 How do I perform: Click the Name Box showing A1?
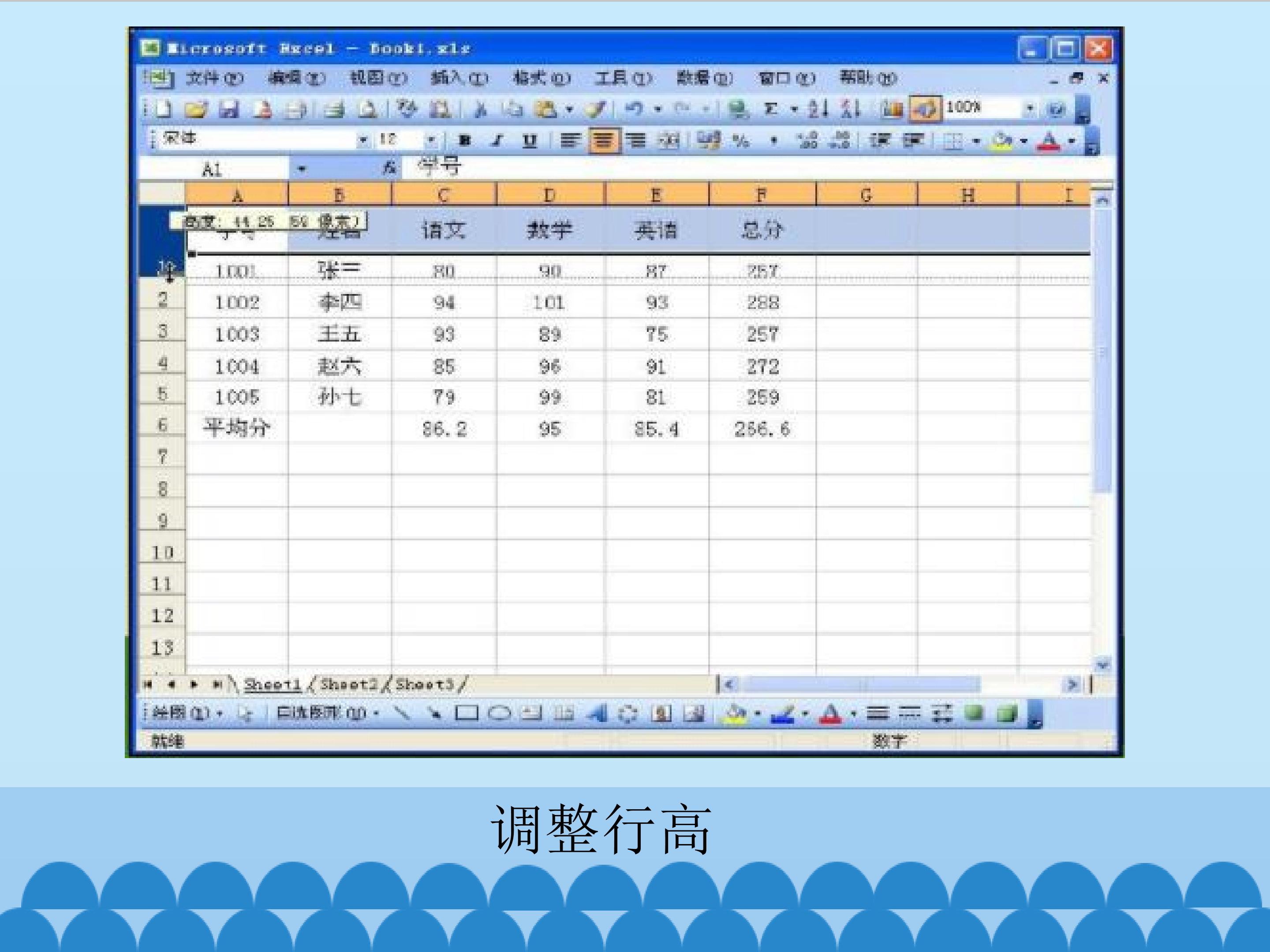213,169
